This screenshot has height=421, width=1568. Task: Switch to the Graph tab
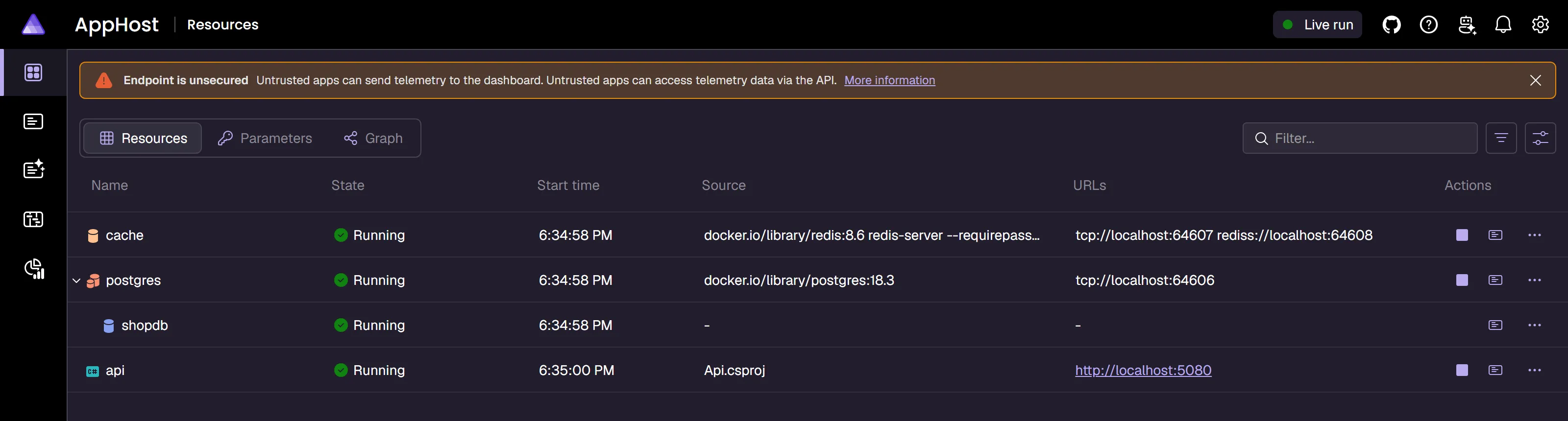point(373,138)
